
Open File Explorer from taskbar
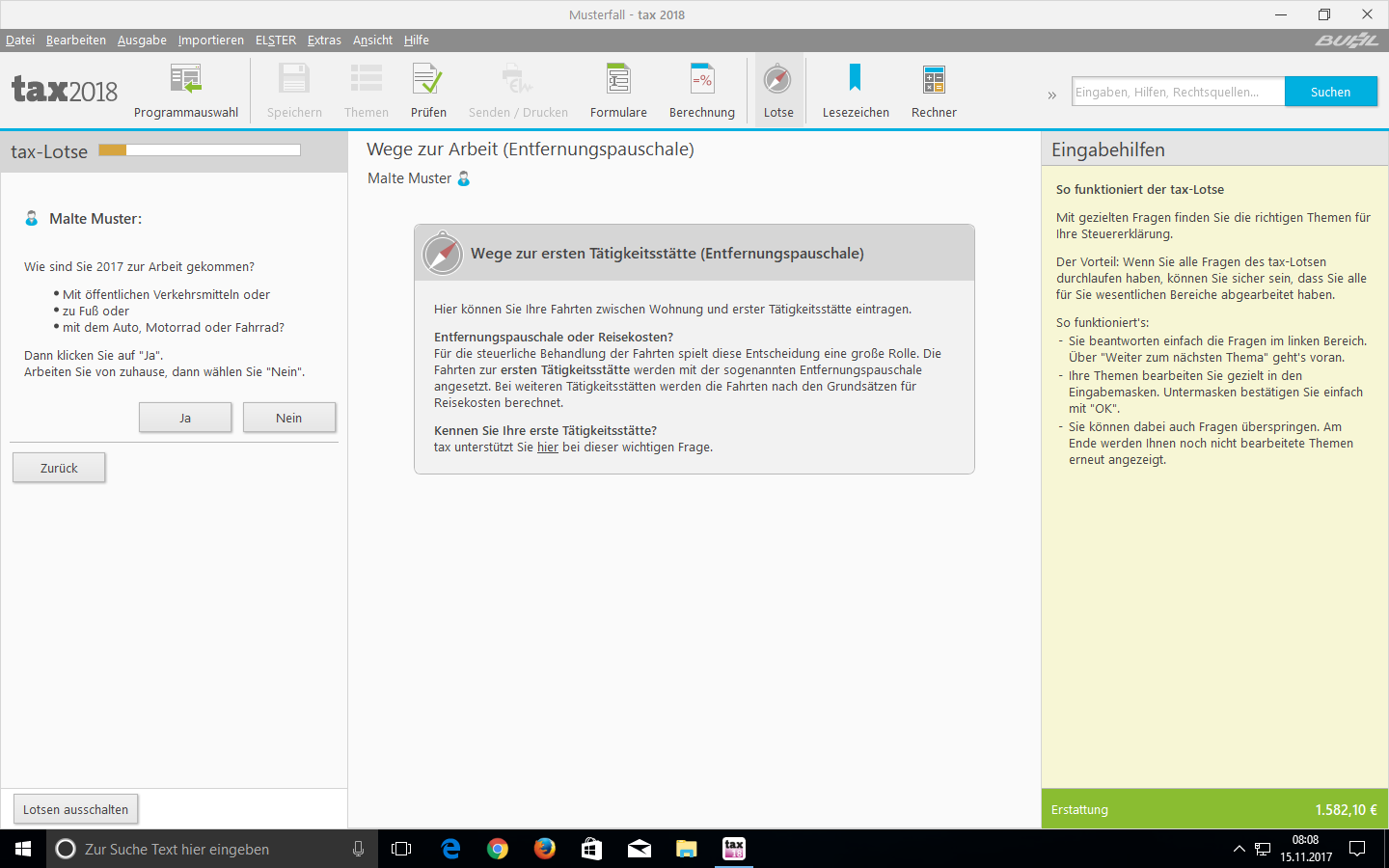686,849
